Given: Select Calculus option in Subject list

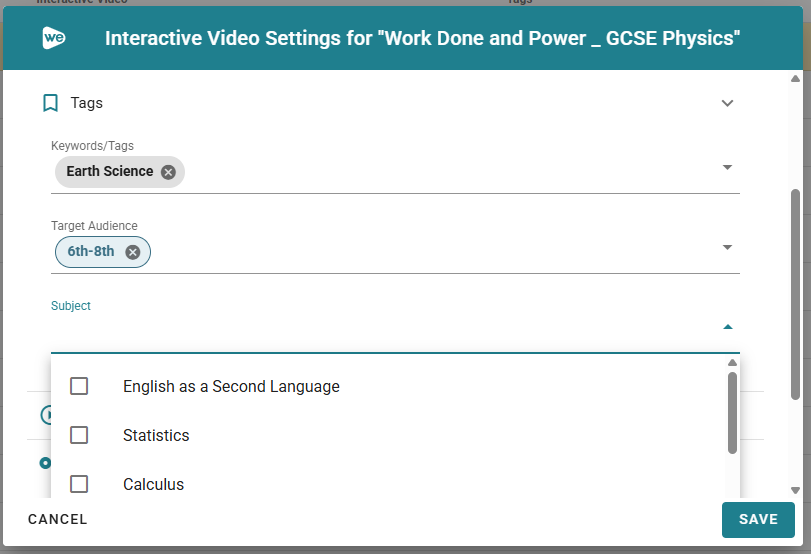Looking at the screenshot, I should pyautogui.click(x=154, y=484).
